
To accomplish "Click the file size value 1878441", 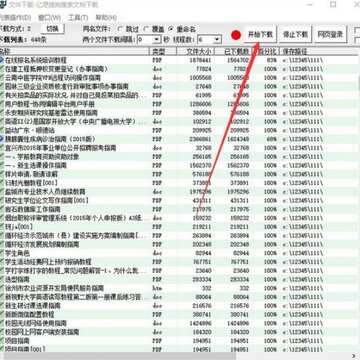I will click(x=200, y=60).
